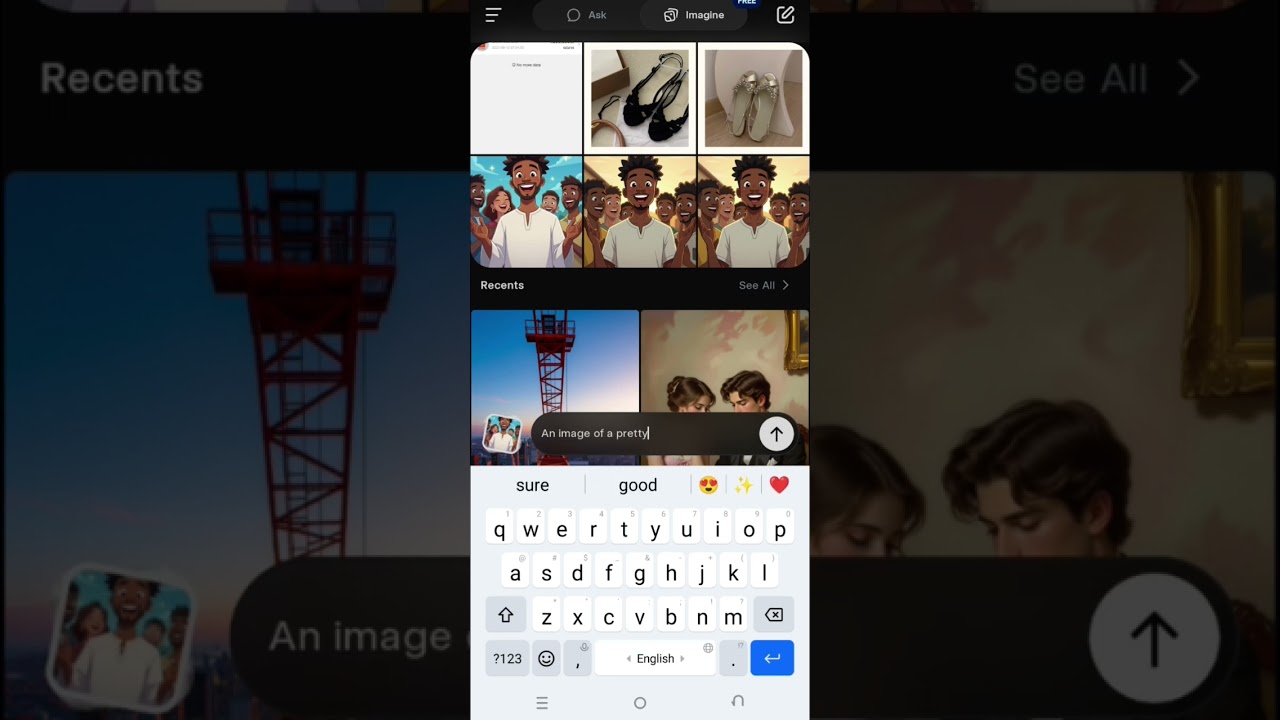The height and width of the screenshot is (720, 1280).
Task: Open cartoon man with blue sky image
Action: (x=526, y=211)
